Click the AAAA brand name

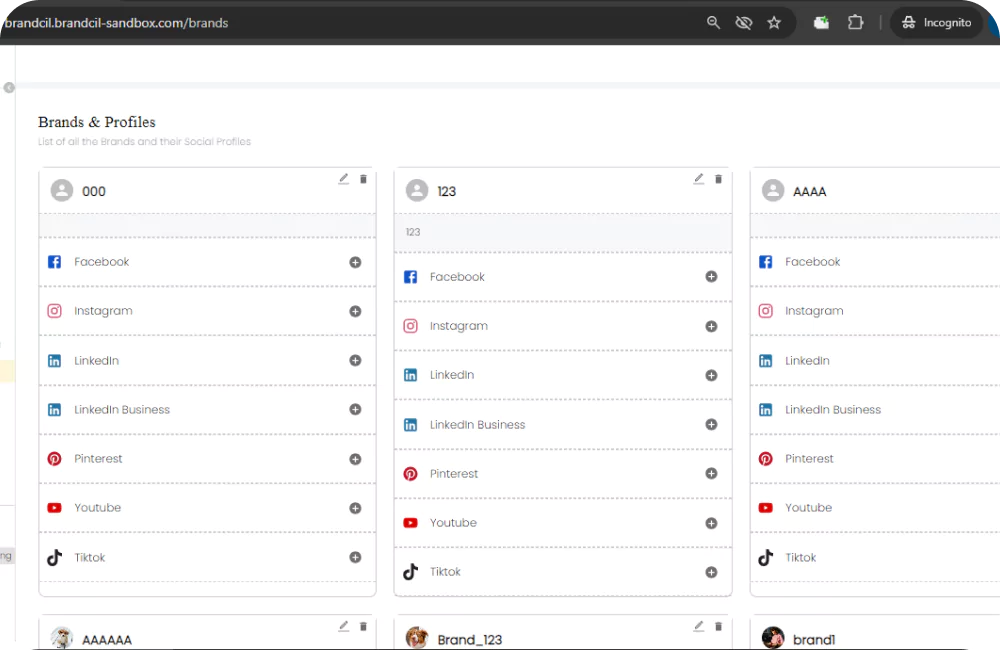click(x=809, y=191)
